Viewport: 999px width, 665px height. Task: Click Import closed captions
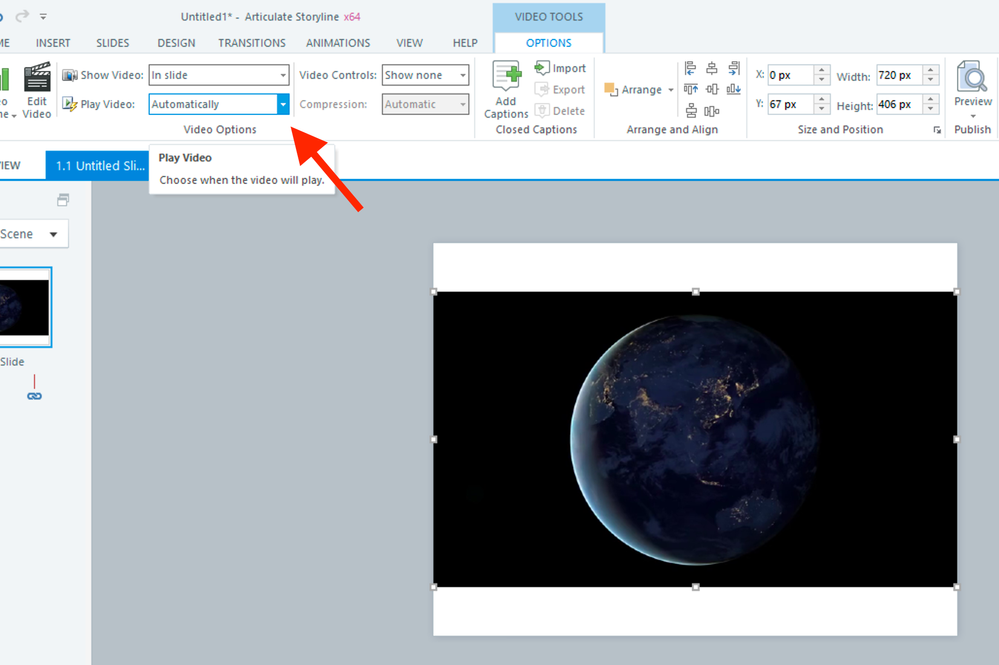pyautogui.click(x=561, y=68)
